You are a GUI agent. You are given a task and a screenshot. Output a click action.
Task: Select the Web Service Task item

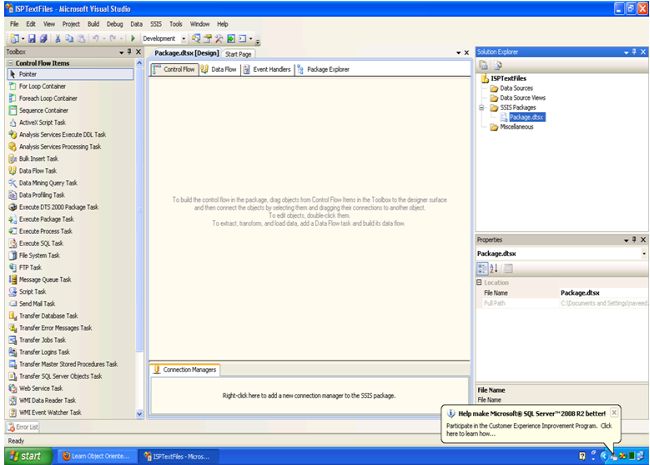(70, 388)
